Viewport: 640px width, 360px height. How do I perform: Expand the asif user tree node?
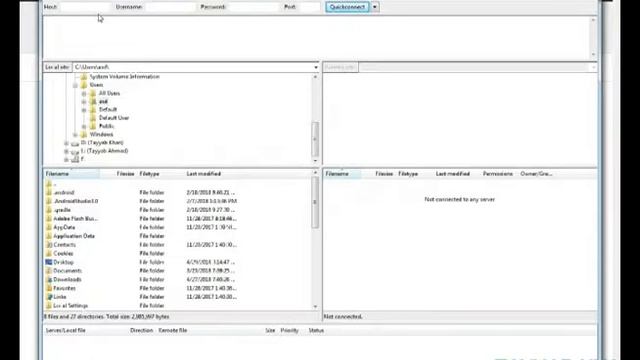point(84,102)
